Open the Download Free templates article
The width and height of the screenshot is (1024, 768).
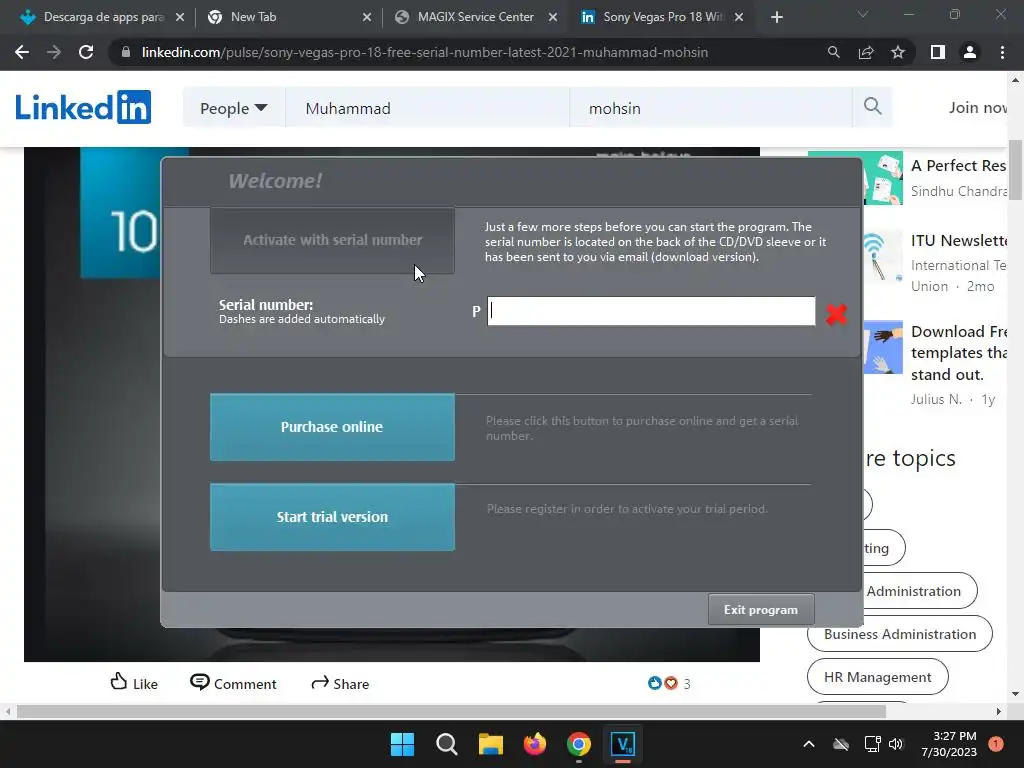tap(958, 353)
